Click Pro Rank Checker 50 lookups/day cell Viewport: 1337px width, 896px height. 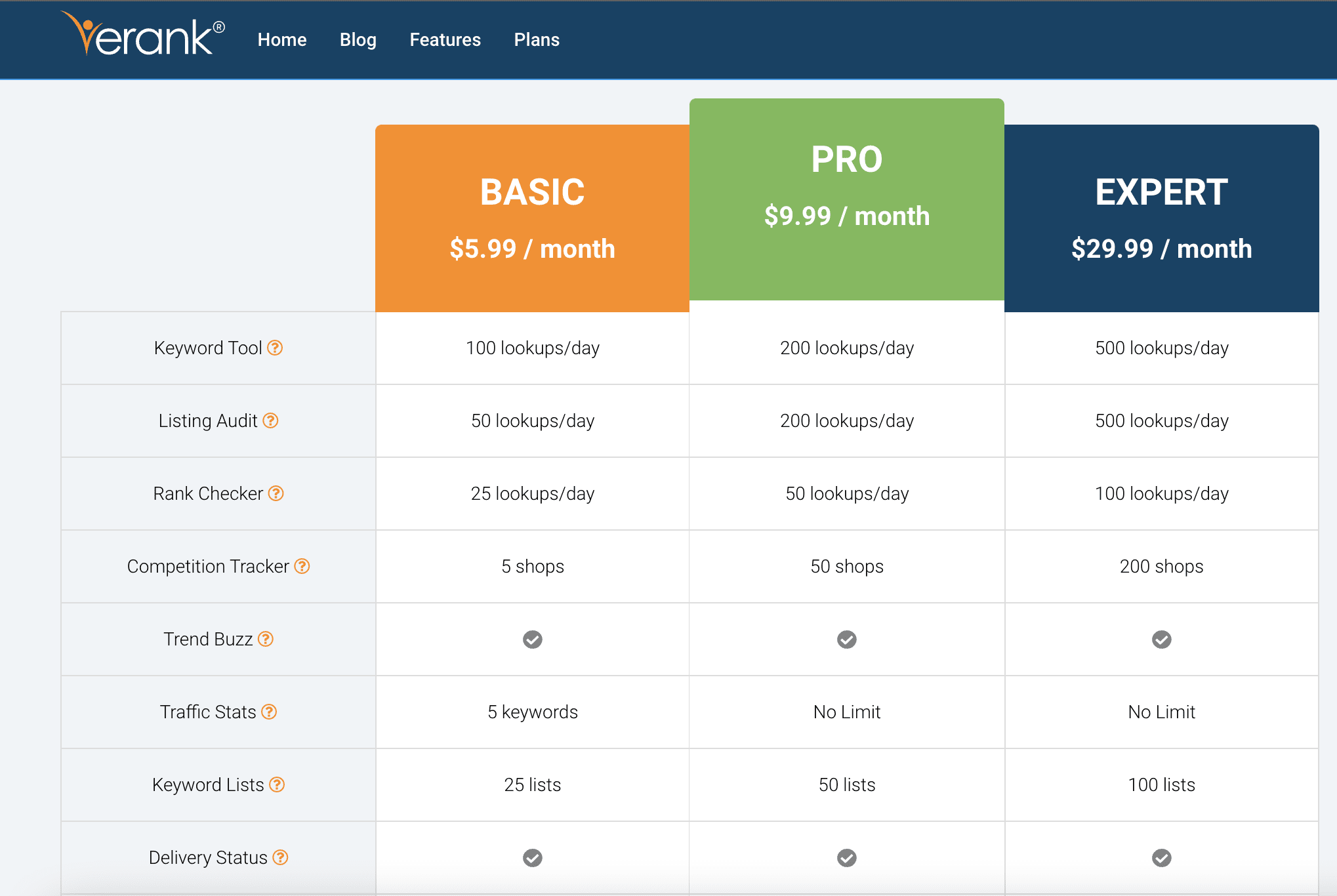[x=847, y=493]
